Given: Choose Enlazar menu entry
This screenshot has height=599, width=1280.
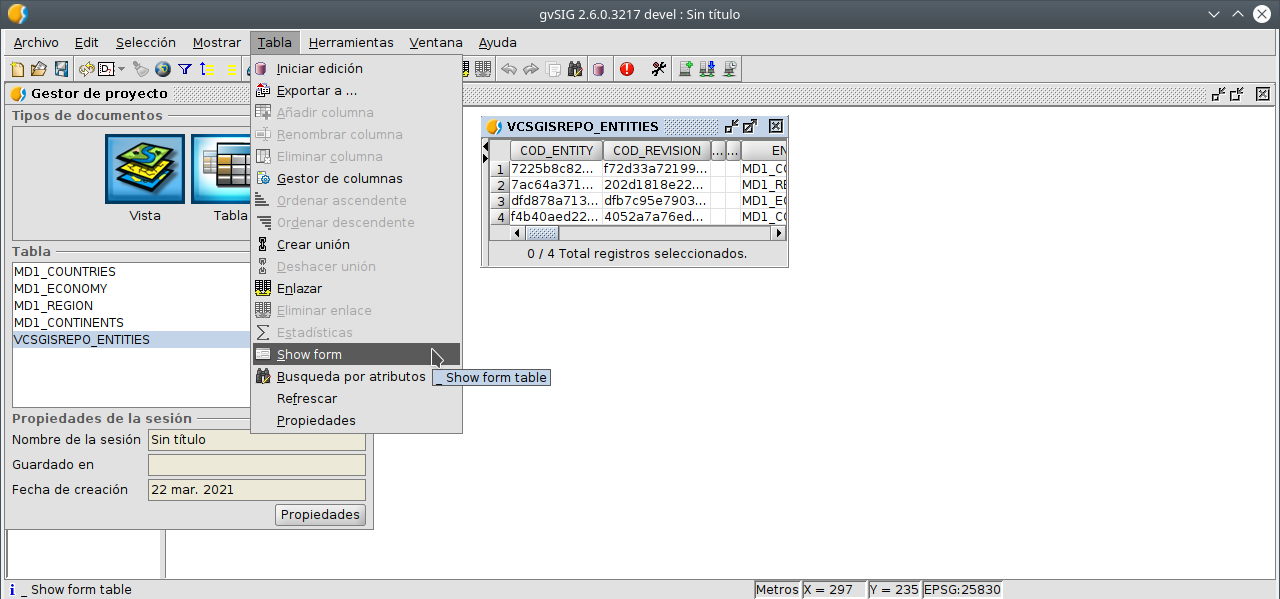Looking at the screenshot, I should [356, 289].
